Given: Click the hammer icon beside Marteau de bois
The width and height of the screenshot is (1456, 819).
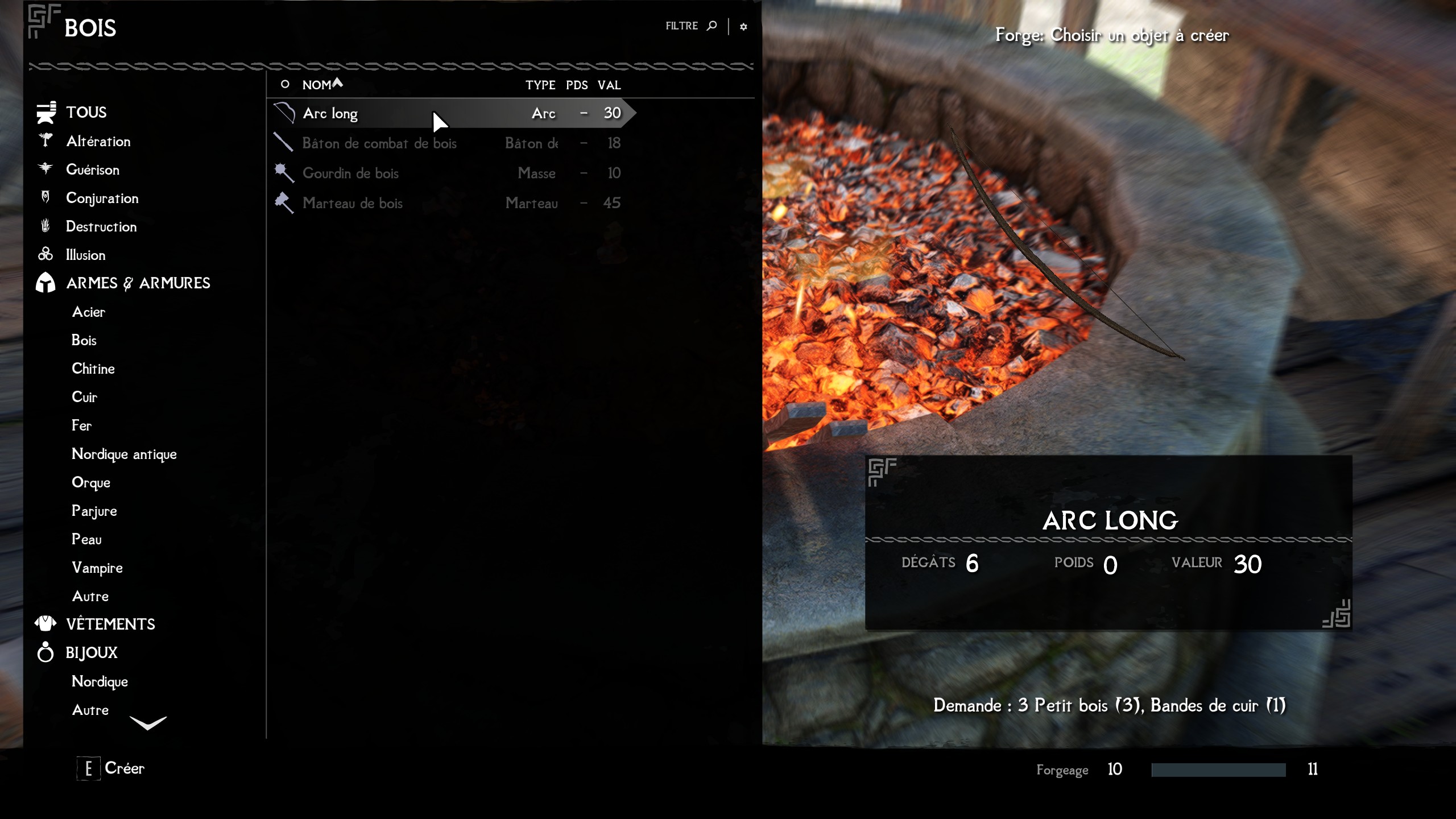Looking at the screenshot, I should point(284,202).
